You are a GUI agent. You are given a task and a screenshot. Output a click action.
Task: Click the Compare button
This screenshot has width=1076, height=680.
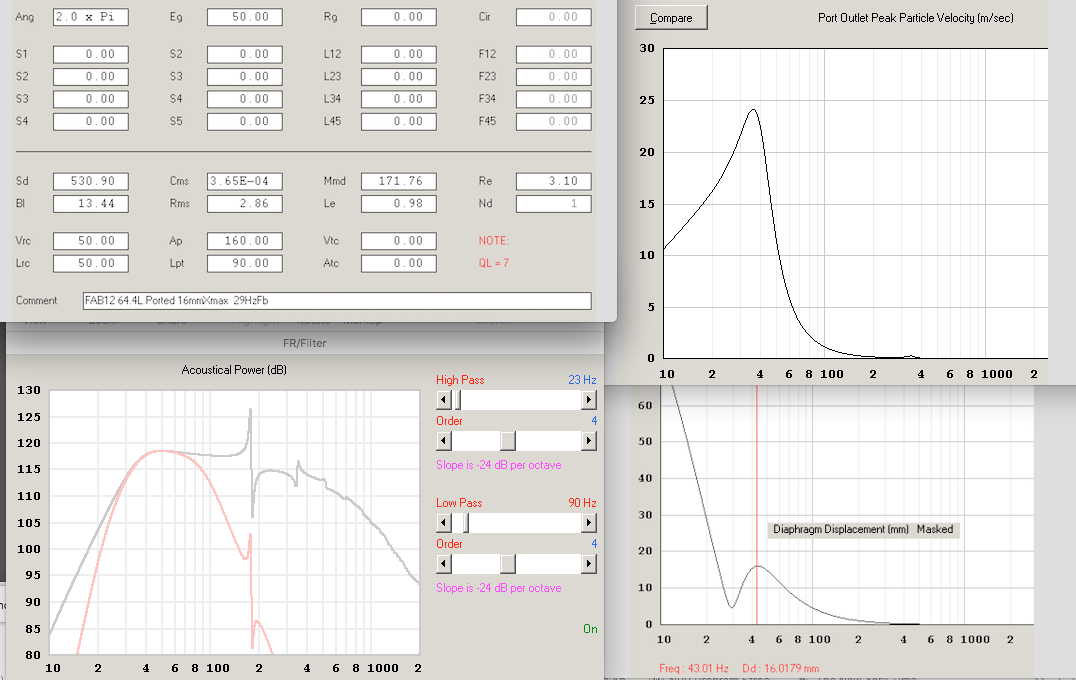pos(670,18)
